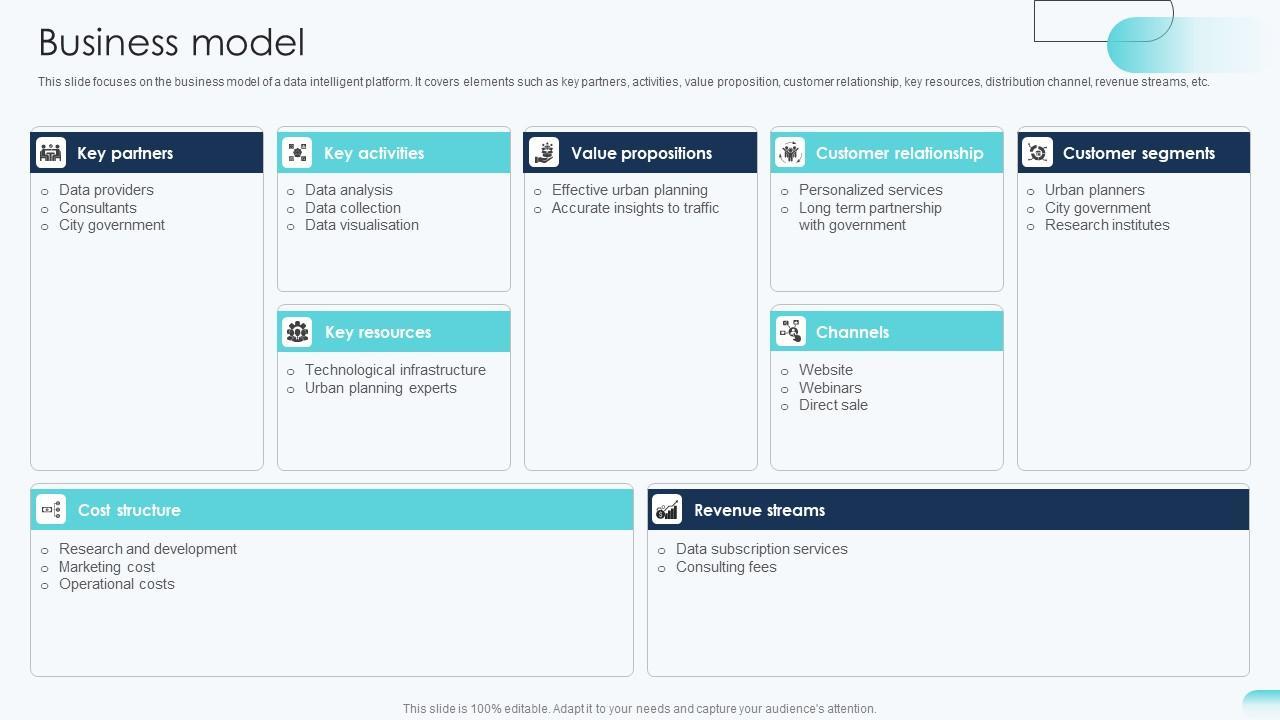Click the Value propositions icon
The width and height of the screenshot is (1280, 720).
544,153
